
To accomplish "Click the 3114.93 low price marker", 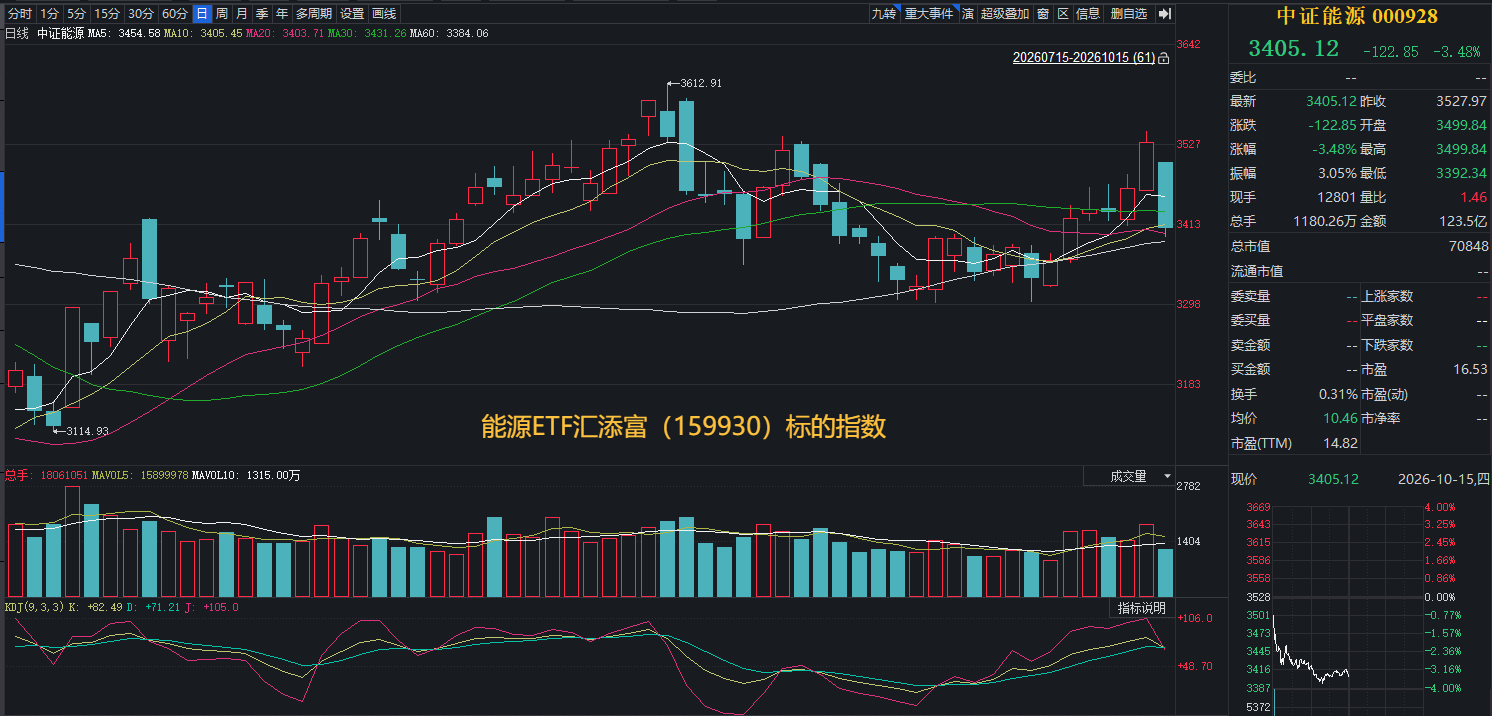I will tap(87, 431).
